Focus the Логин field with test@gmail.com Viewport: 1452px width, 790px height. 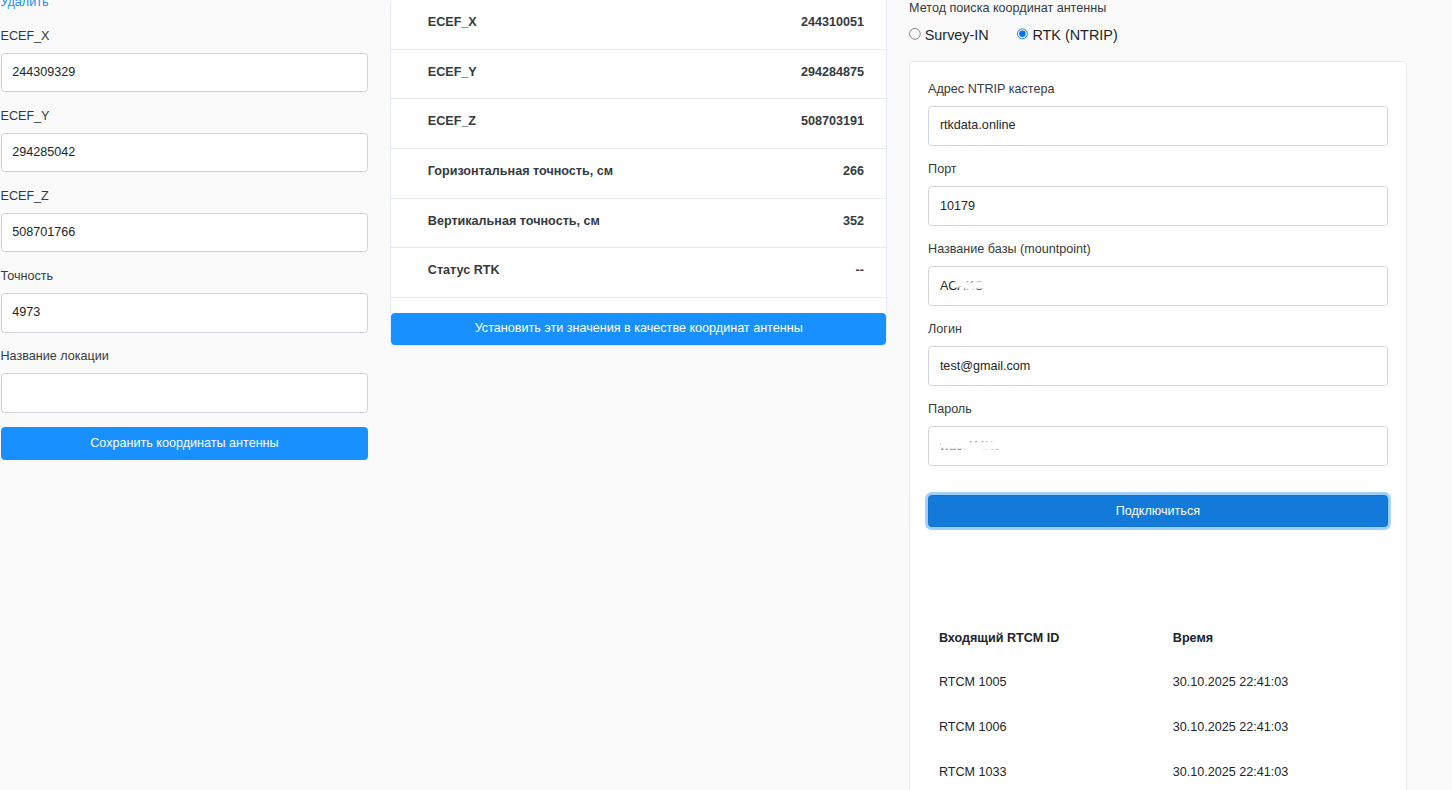(x=1157, y=366)
